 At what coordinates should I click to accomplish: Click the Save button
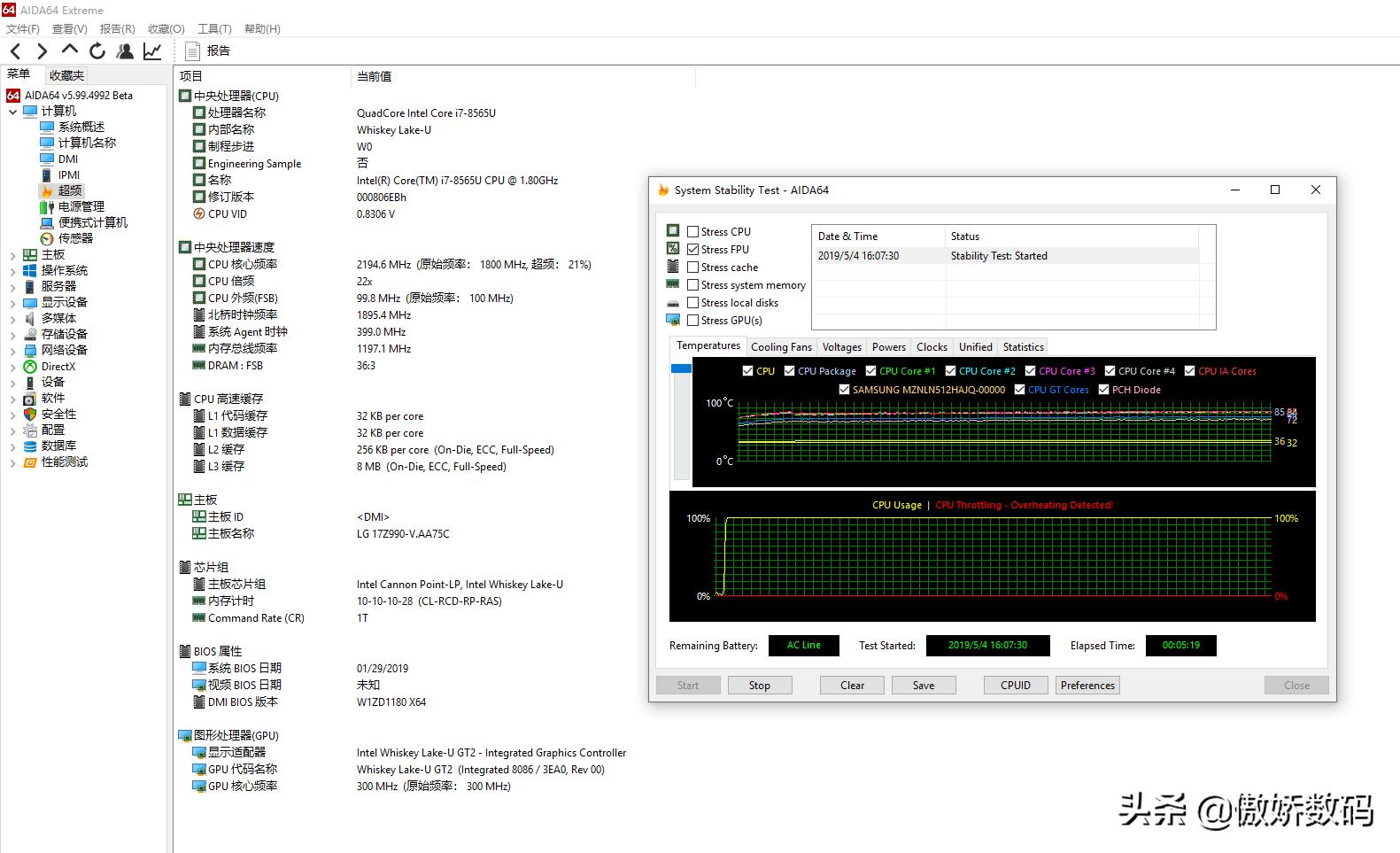click(x=924, y=686)
